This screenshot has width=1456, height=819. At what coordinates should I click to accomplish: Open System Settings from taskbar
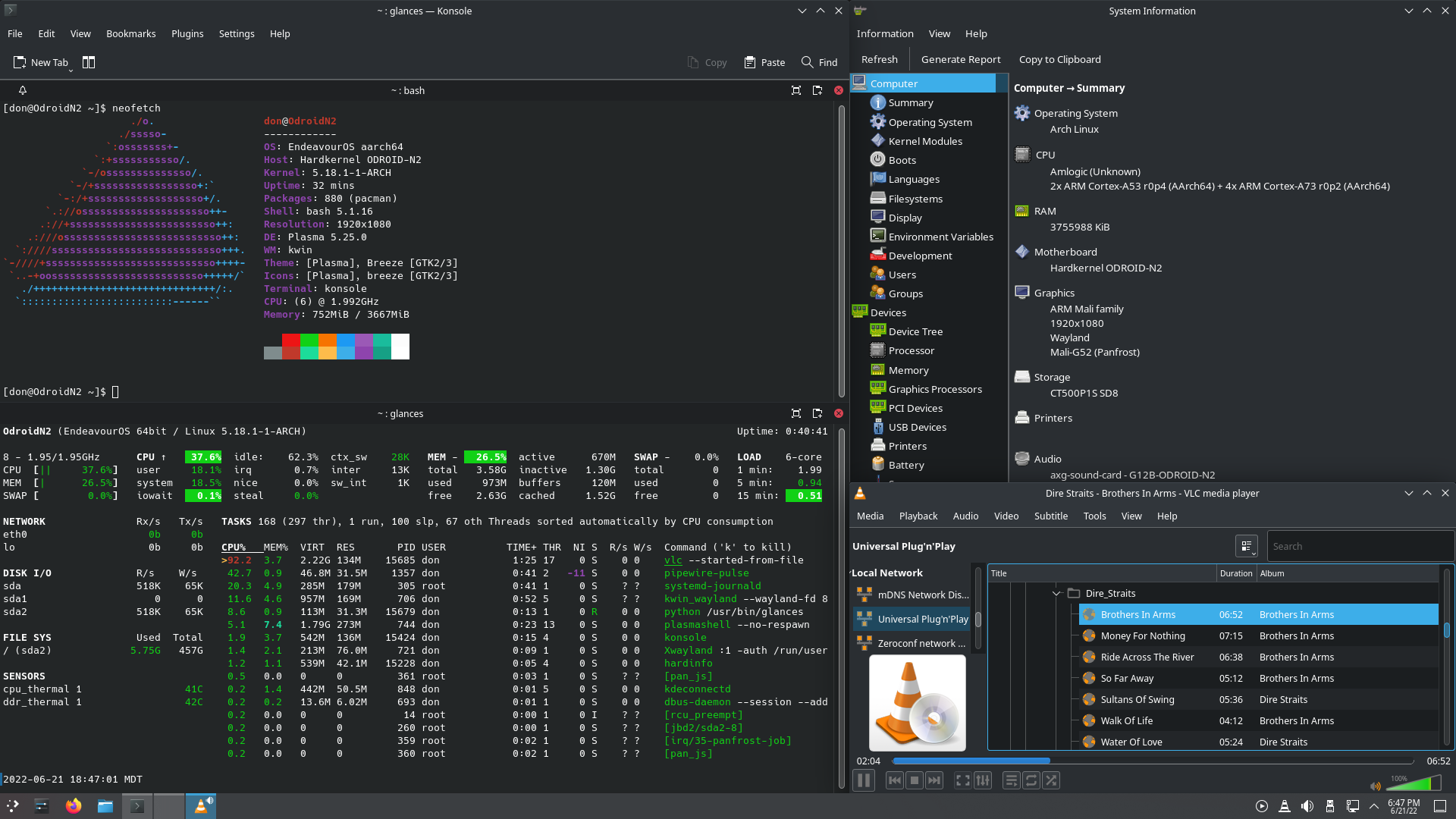(42, 806)
